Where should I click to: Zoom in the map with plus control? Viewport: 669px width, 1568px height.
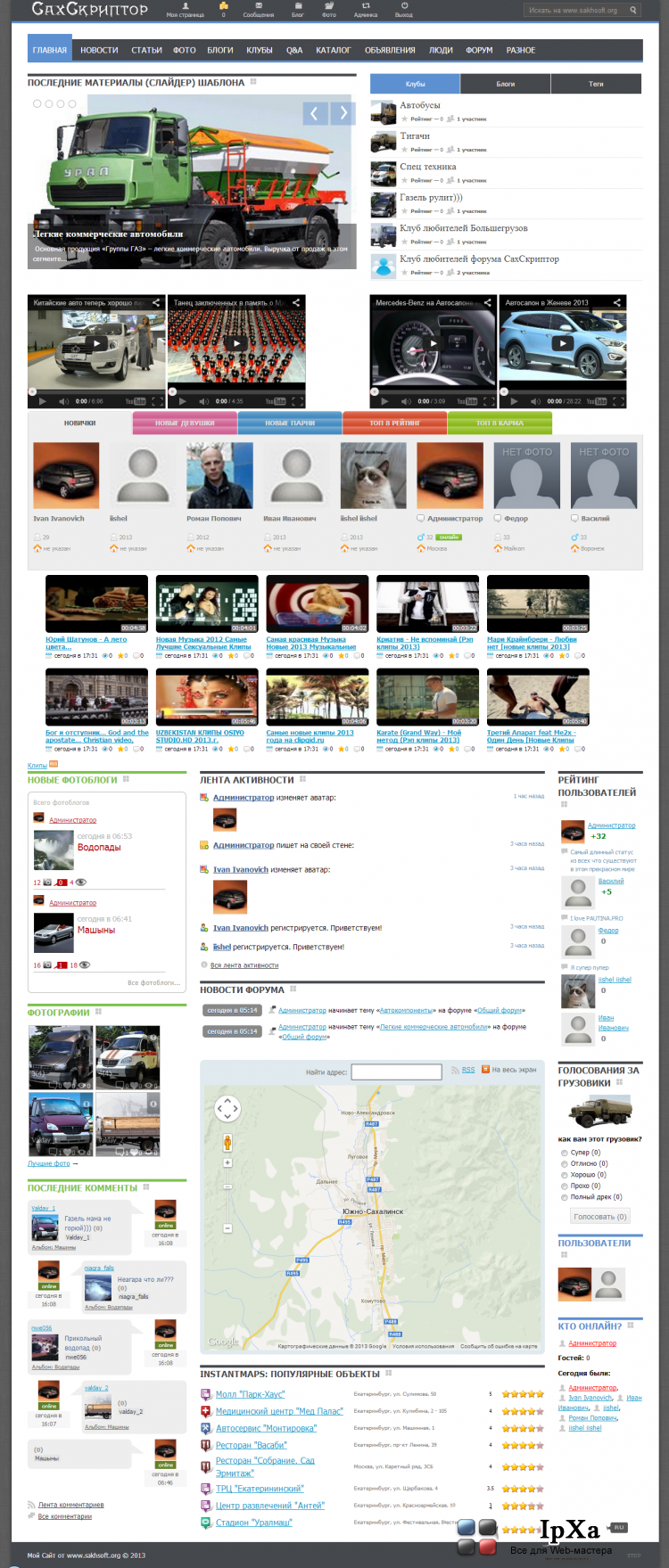pos(227,1162)
